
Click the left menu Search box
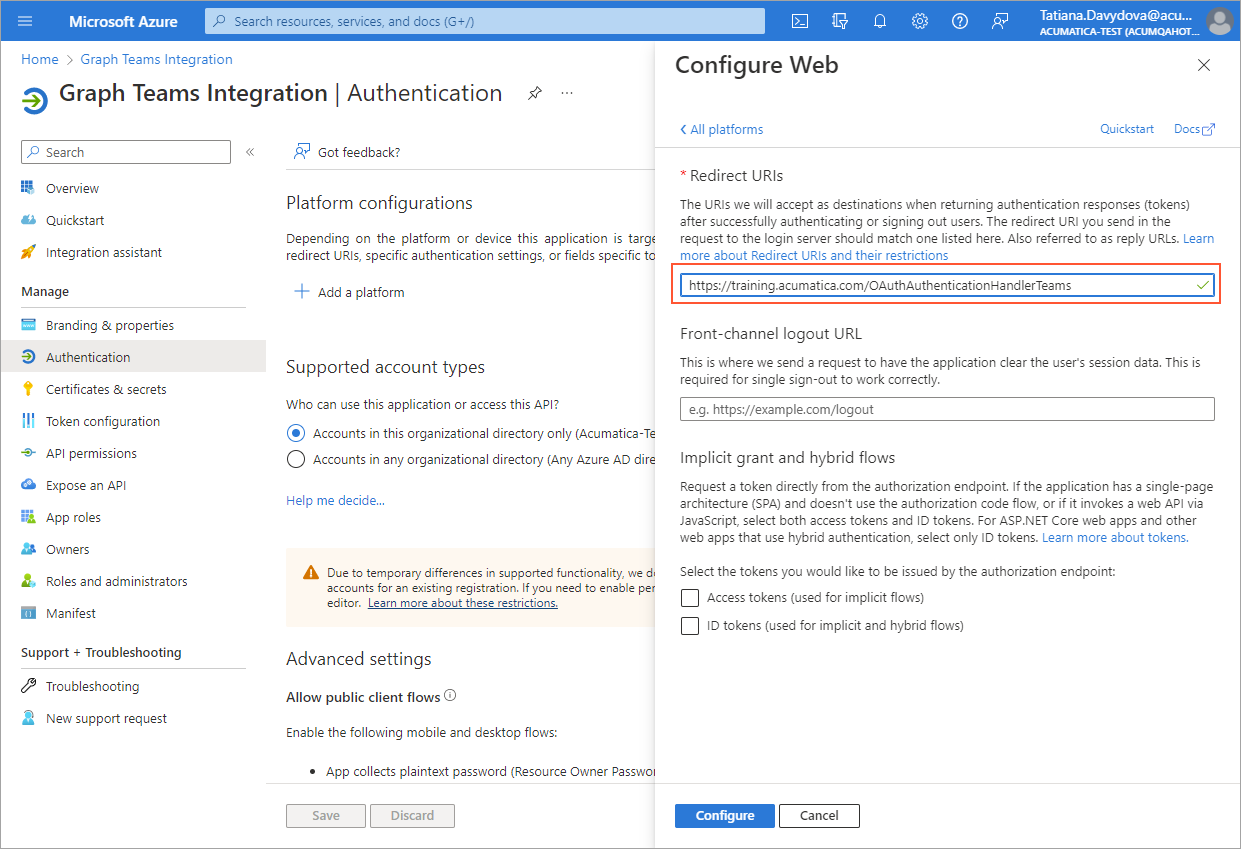[126, 152]
